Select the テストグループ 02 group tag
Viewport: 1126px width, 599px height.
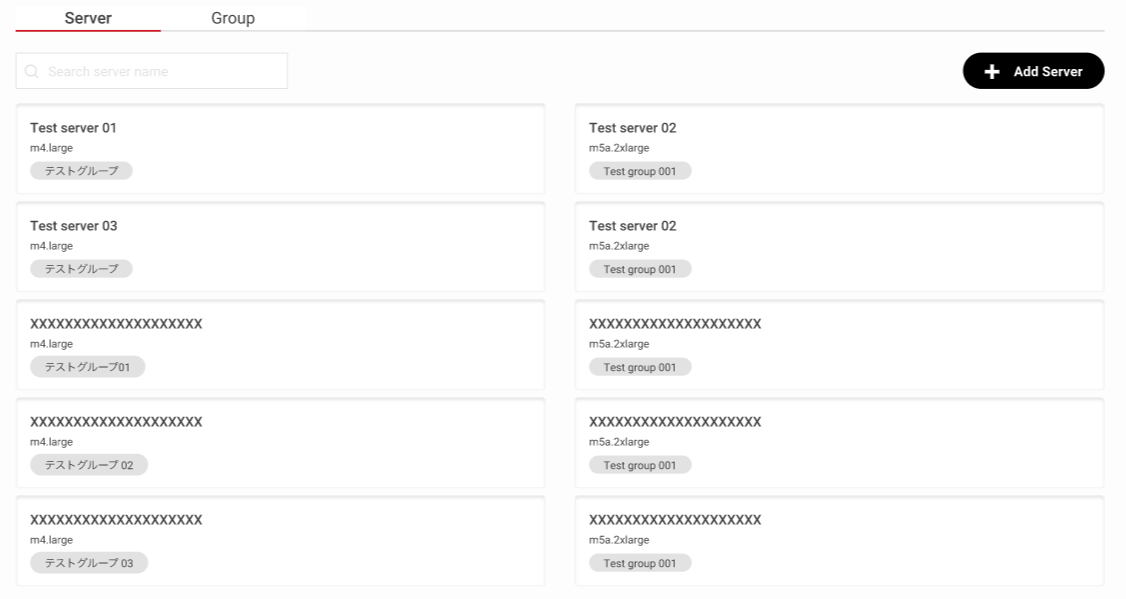(89, 465)
